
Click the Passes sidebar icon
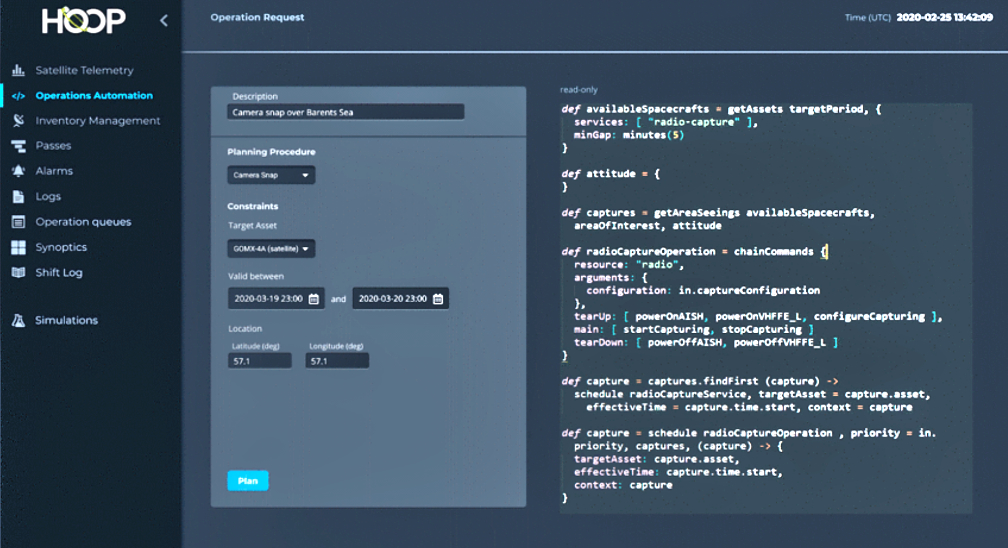(x=17, y=146)
